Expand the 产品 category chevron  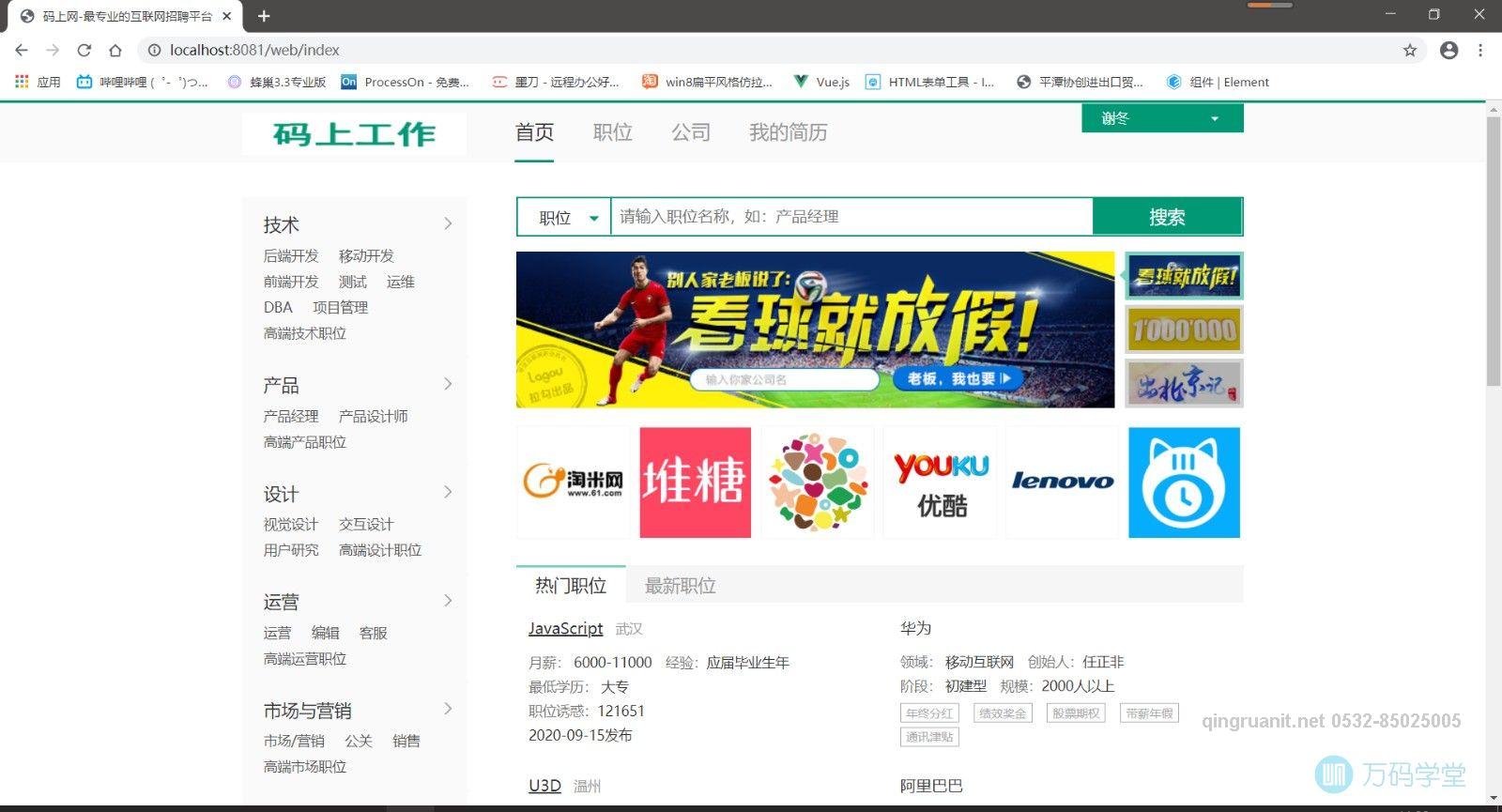448,384
